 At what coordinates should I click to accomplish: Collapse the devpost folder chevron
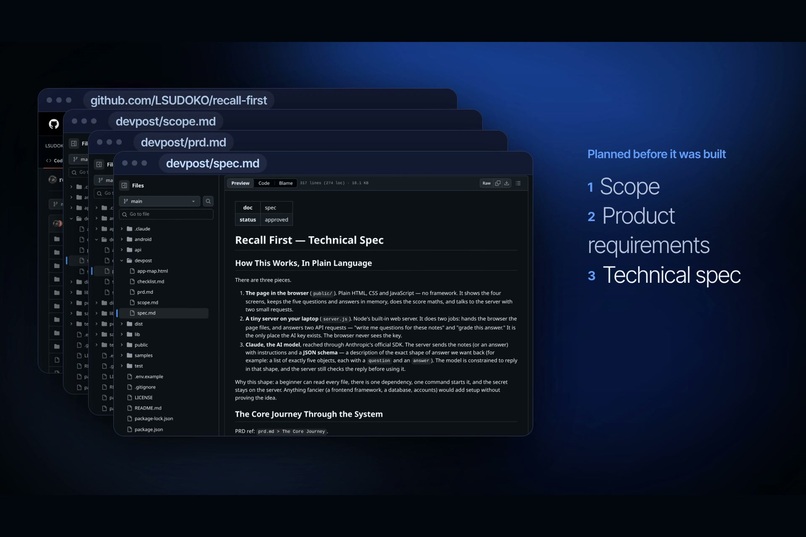click(x=122, y=261)
